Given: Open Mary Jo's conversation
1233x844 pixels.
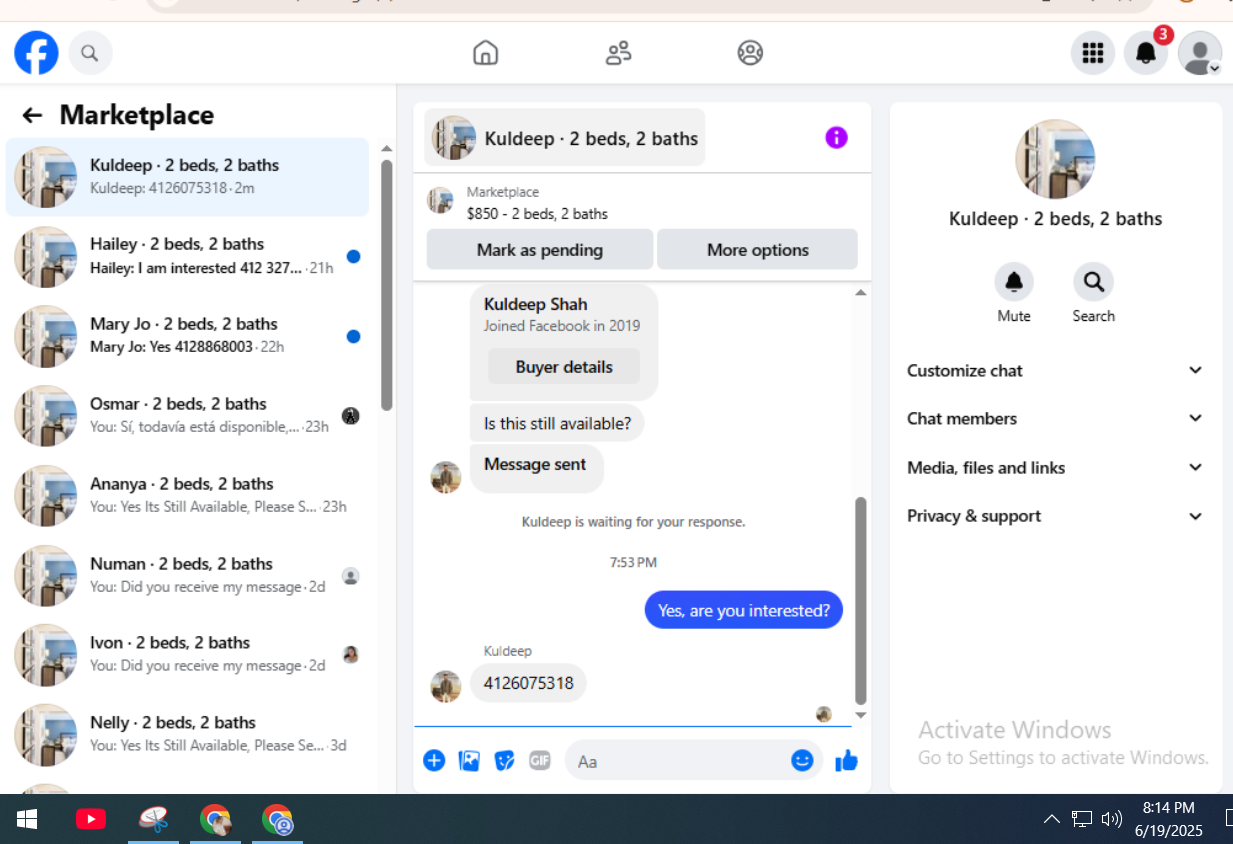Looking at the screenshot, I should (187, 336).
